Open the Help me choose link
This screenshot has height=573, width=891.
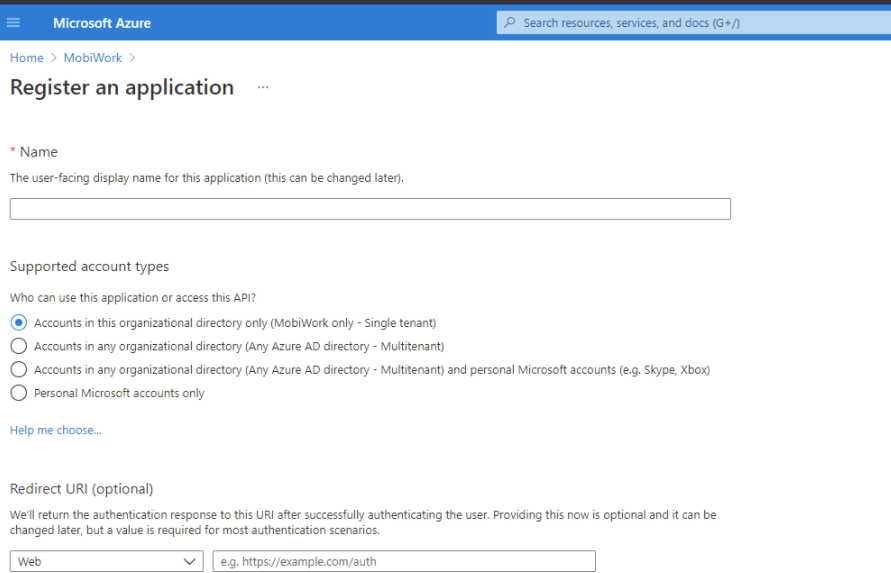pos(55,430)
